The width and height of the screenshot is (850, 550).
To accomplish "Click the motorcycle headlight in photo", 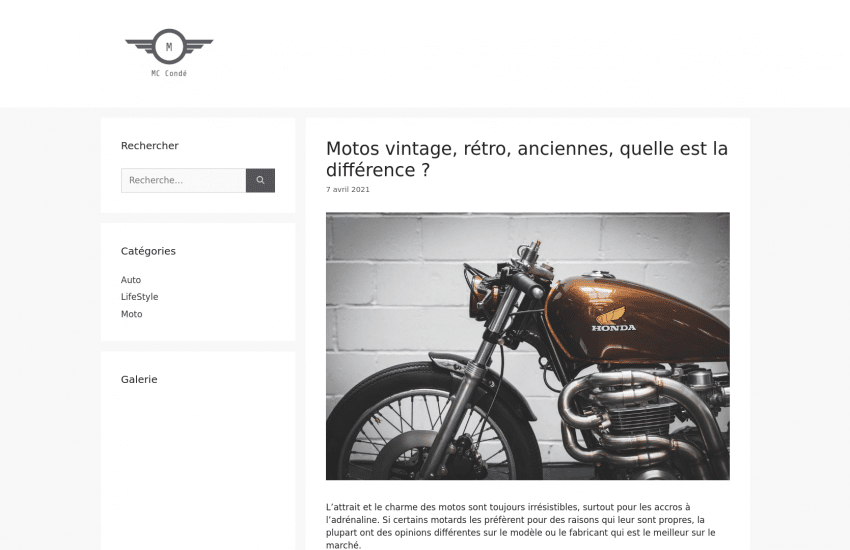I will pyautogui.click(x=479, y=295).
